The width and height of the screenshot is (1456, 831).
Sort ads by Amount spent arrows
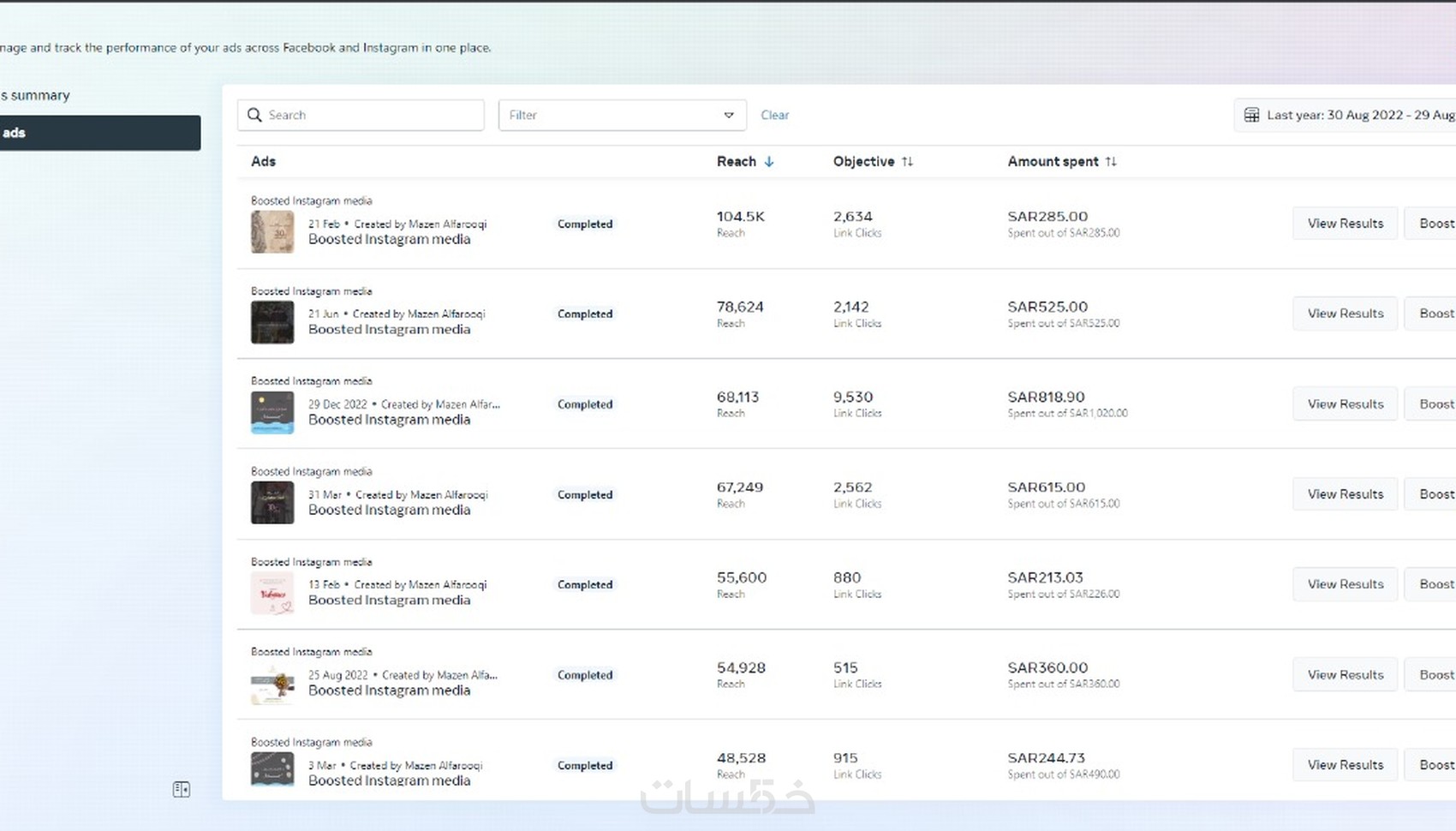tap(1111, 161)
